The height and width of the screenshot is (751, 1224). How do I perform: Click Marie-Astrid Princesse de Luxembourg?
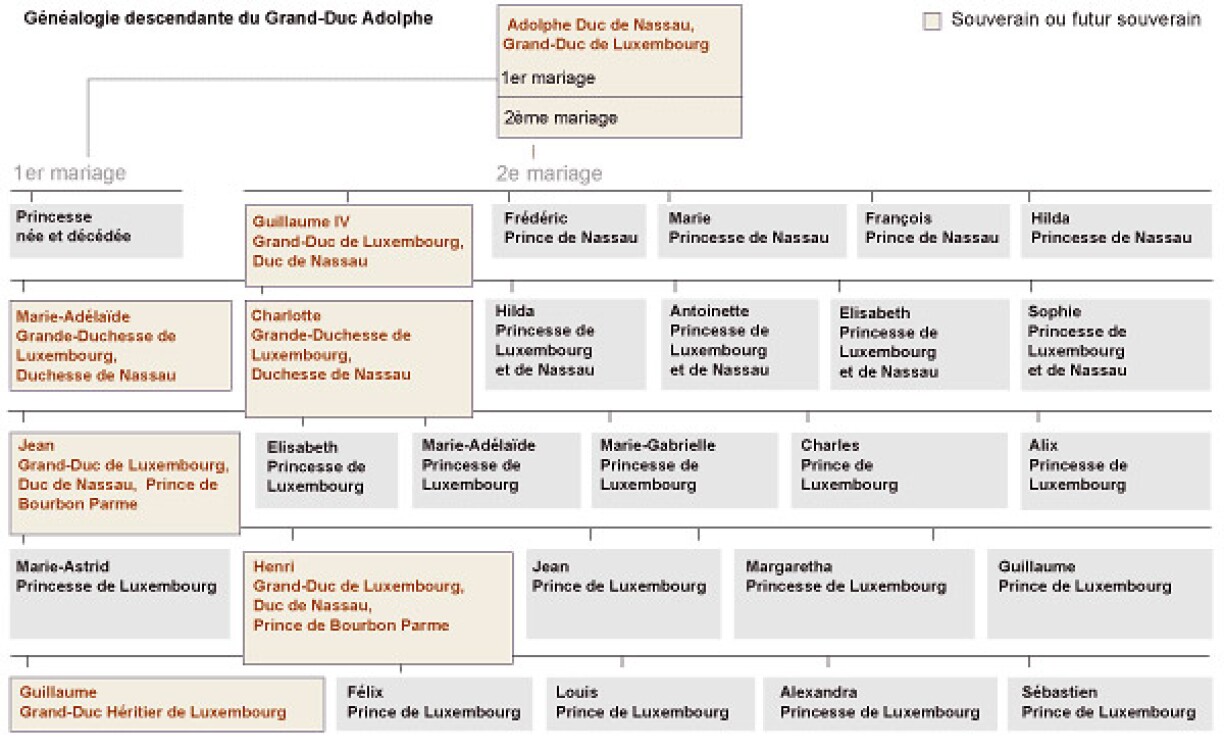(120, 592)
